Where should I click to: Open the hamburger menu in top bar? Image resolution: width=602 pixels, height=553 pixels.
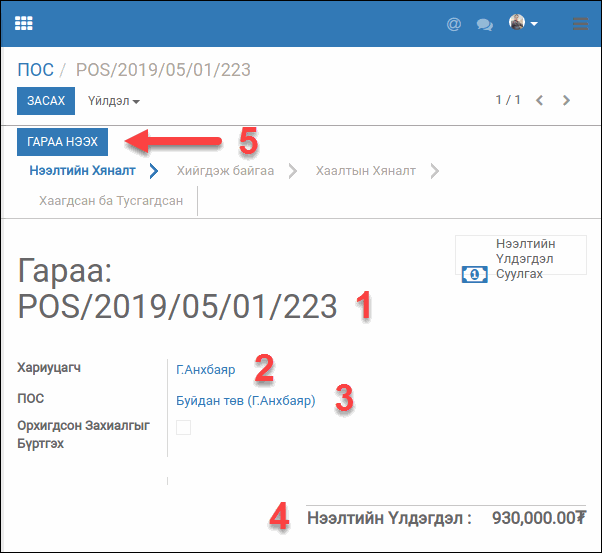(x=580, y=24)
